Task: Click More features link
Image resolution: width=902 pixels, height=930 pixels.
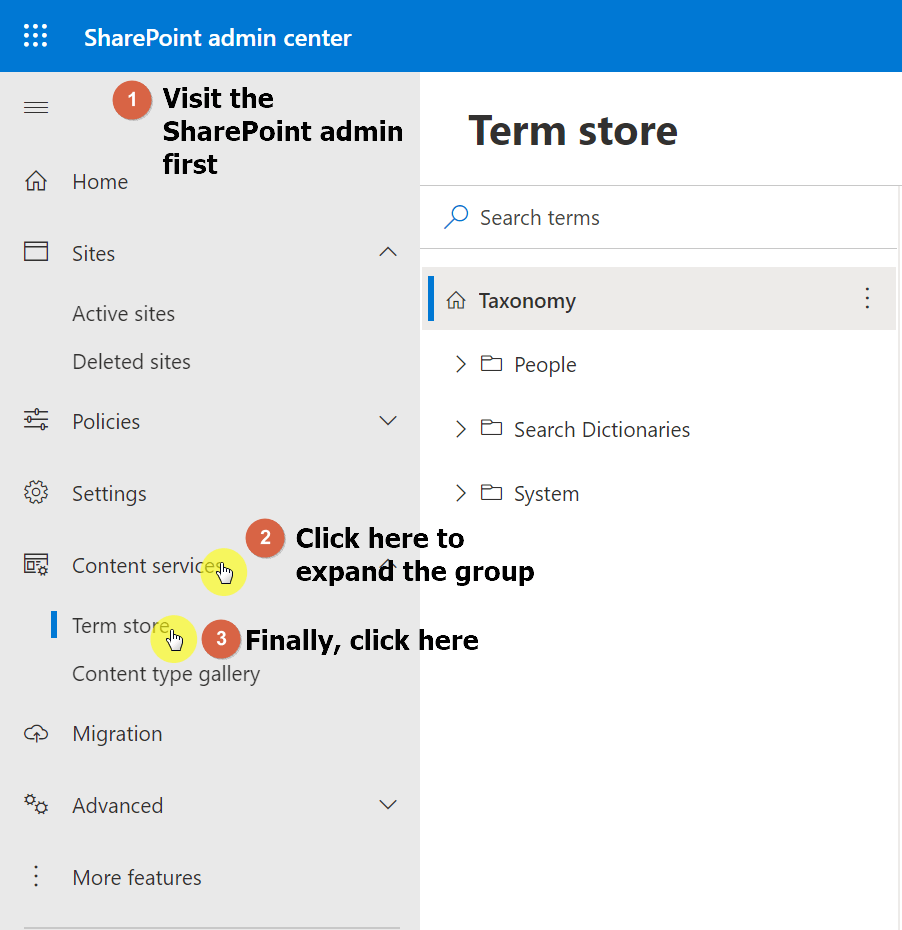Action: [136, 877]
